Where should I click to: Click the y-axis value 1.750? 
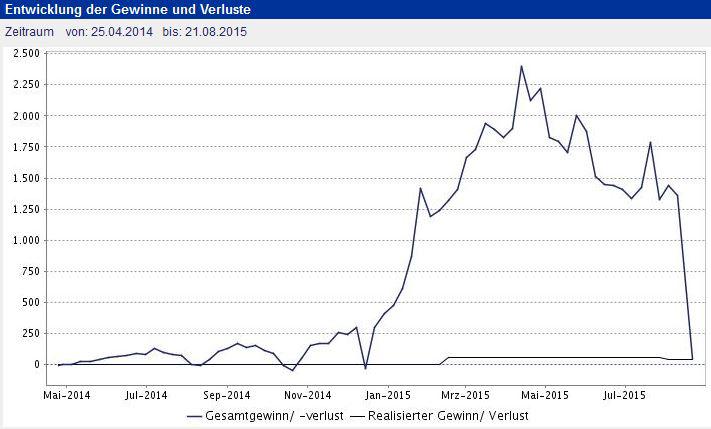(26, 147)
